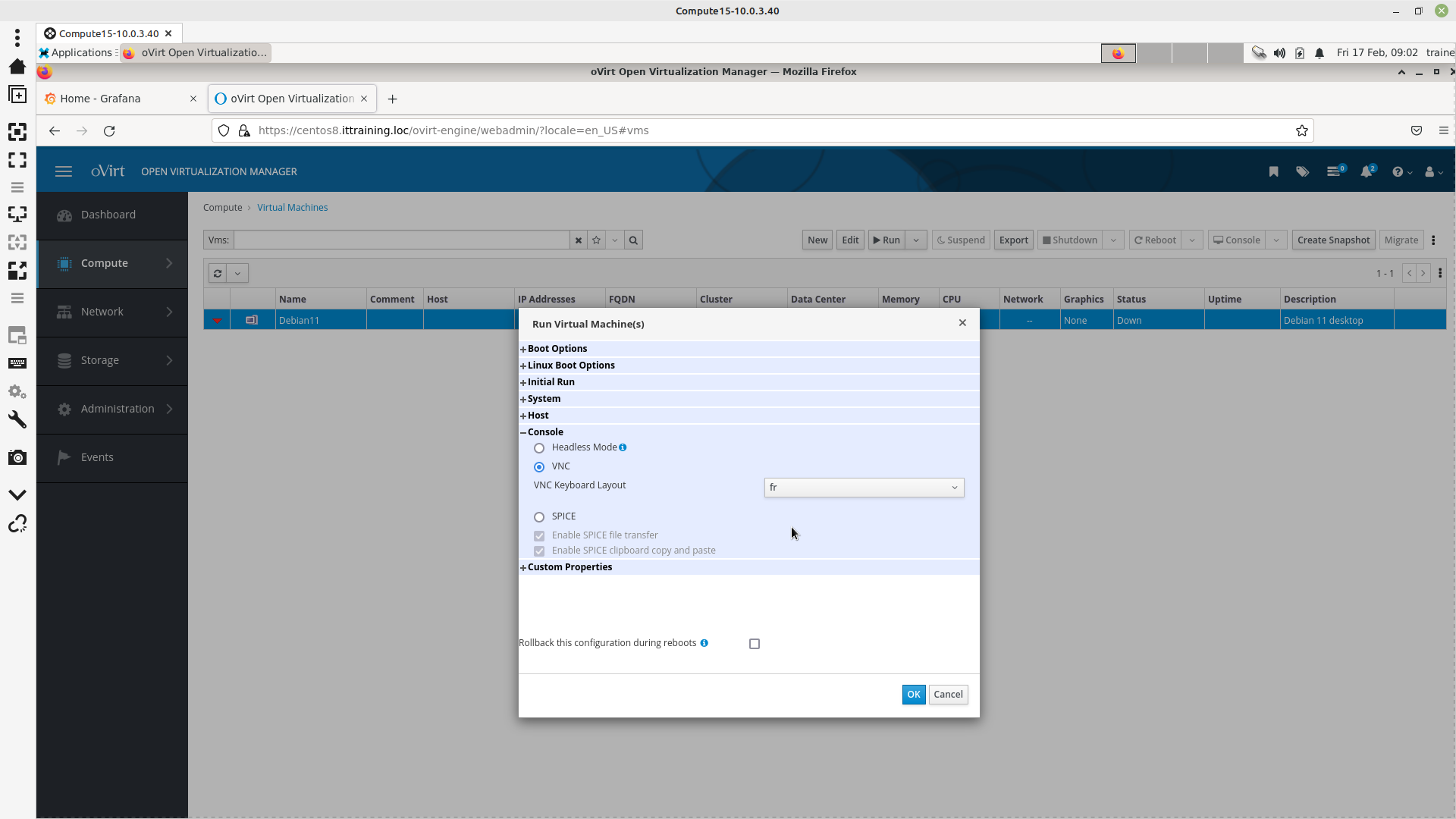Select the Headless Mode radio button
Viewport: 1456px width, 819px height.
point(539,448)
